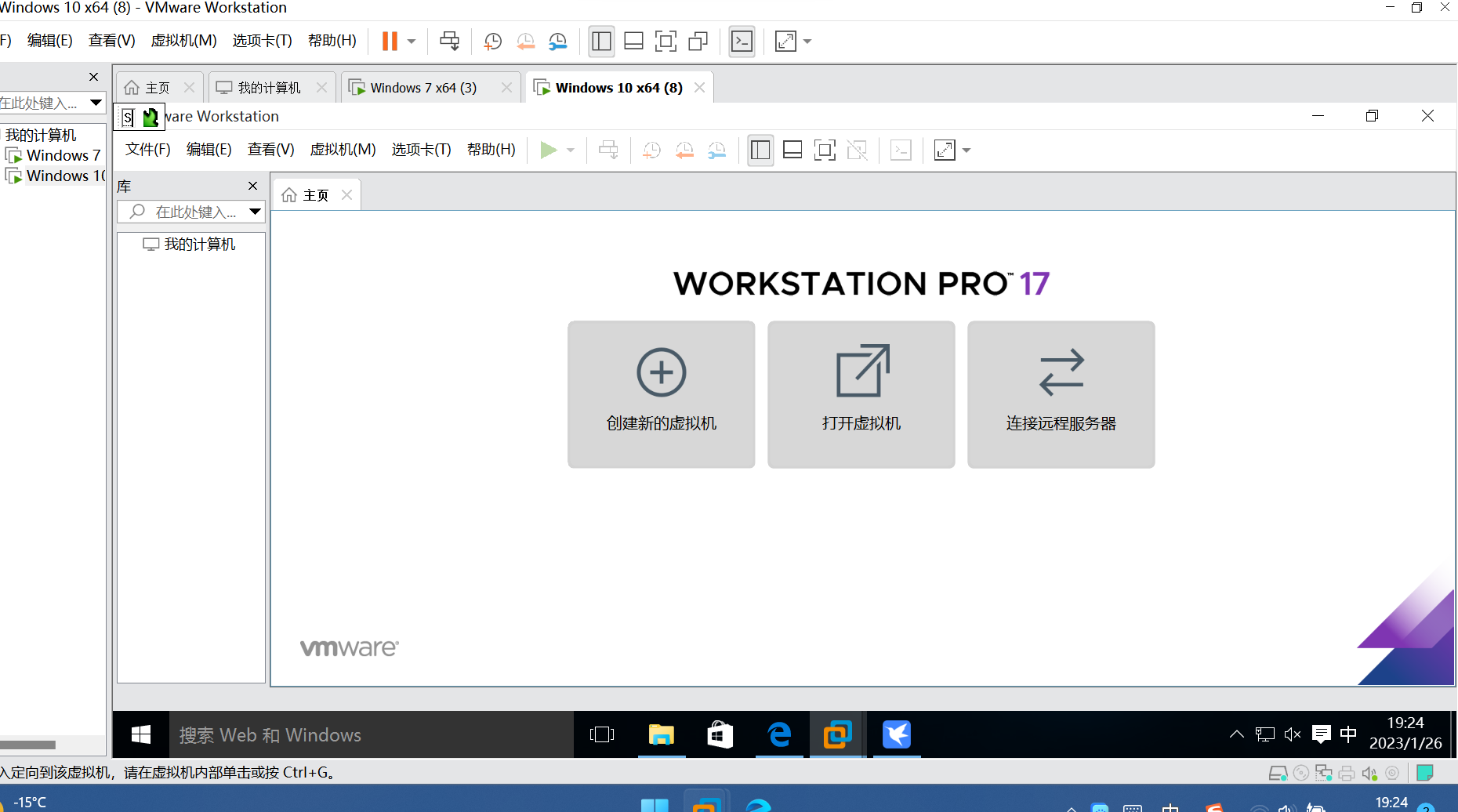Click VMware Workstation icon on guest taskbar
The height and width of the screenshot is (812, 1458).
tap(837, 734)
